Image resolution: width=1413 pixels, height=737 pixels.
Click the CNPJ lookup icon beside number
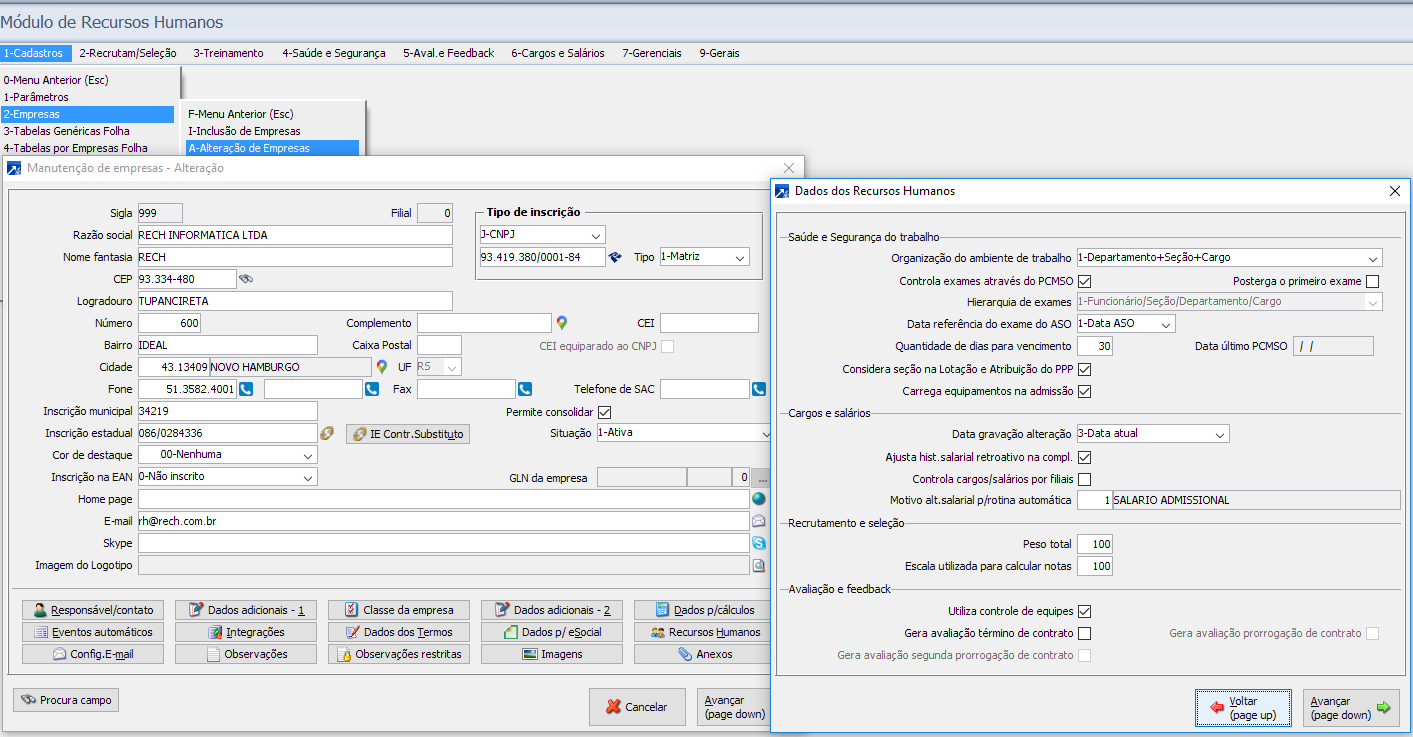(x=616, y=258)
